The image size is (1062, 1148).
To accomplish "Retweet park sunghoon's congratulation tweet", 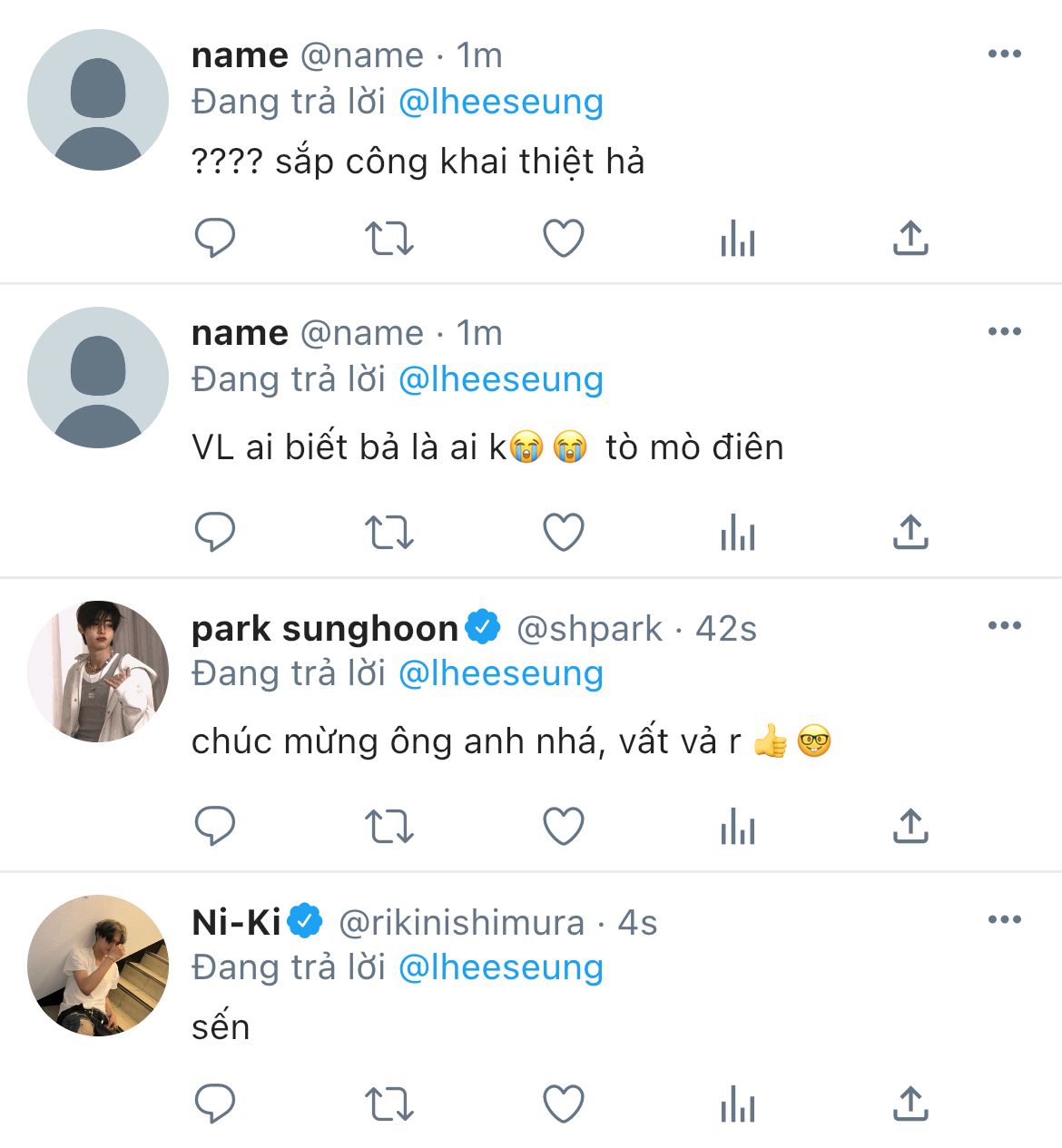I will pos(388,827).
